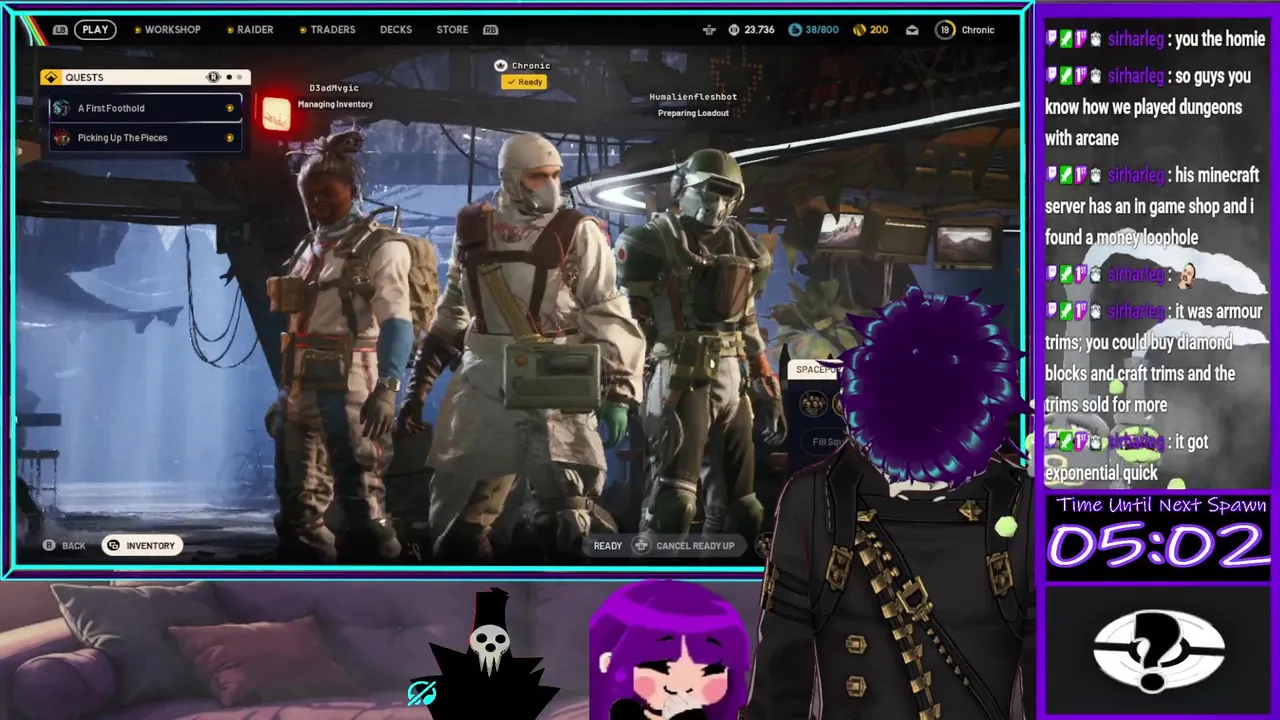
Task: Open the Chronic profile name in top bar
Action: coord(978,30)
